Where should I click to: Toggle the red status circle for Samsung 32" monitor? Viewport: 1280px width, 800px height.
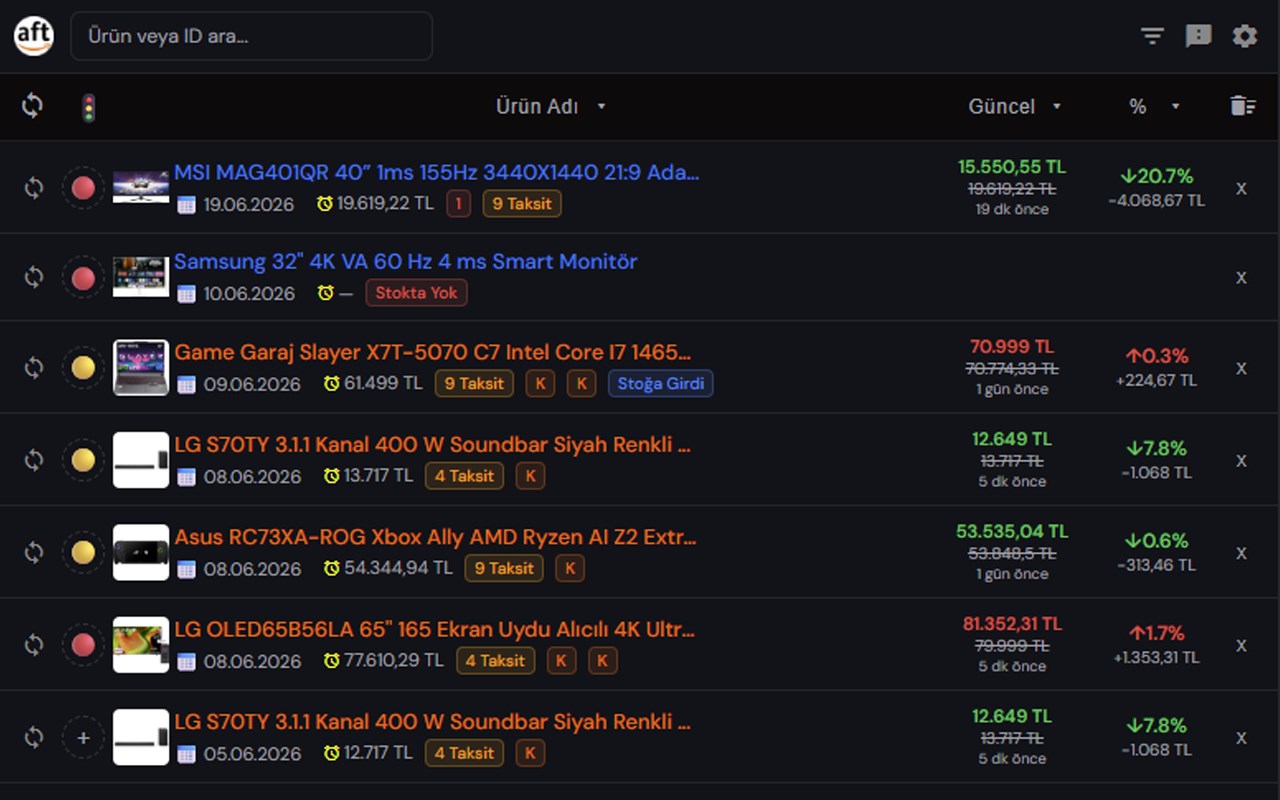83,277
